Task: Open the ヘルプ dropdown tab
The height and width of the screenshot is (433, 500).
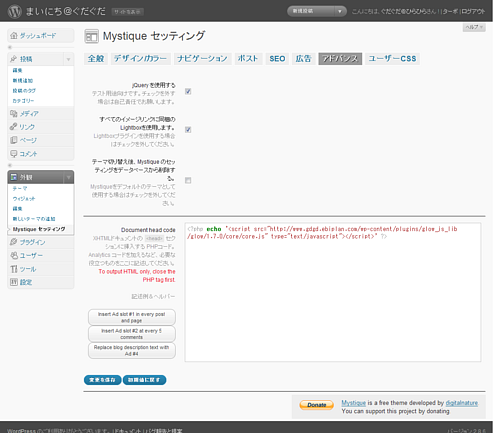Action: pos(474,27)
